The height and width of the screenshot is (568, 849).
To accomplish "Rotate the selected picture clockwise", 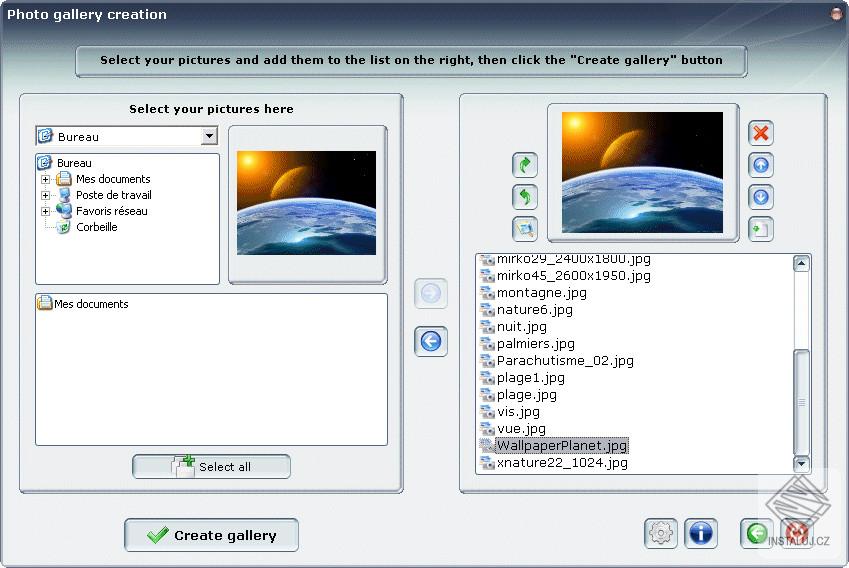I will pyautogui.click(x=525, y=165).
